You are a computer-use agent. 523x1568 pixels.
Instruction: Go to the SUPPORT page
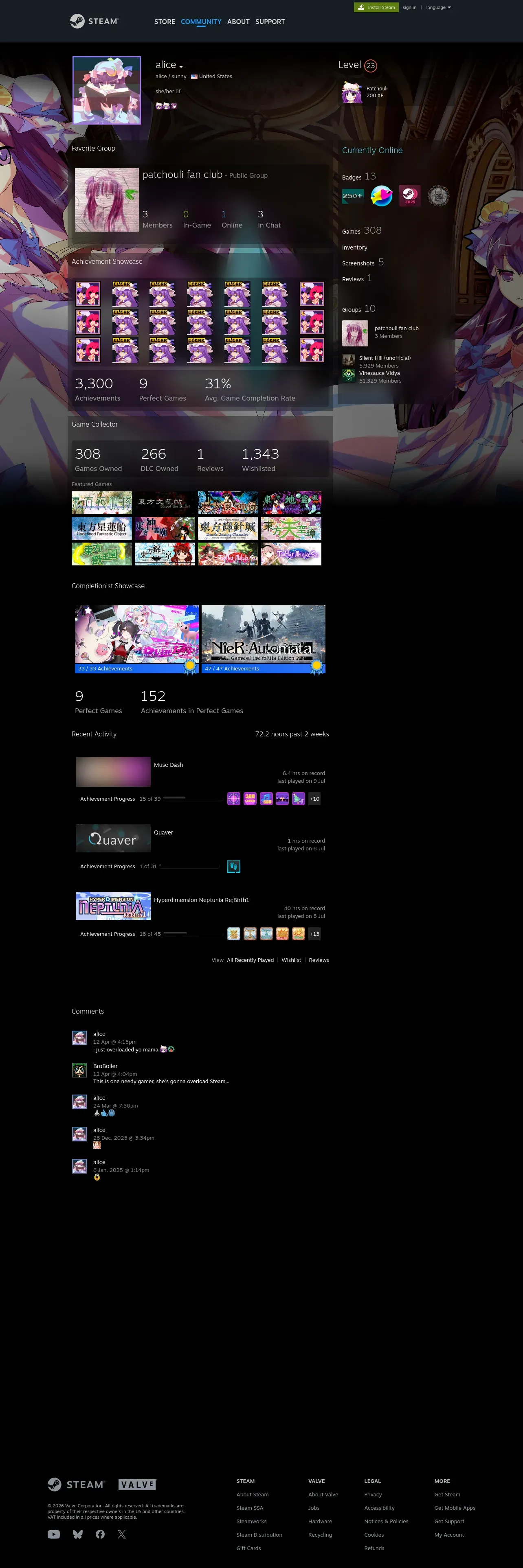[270, 21]
